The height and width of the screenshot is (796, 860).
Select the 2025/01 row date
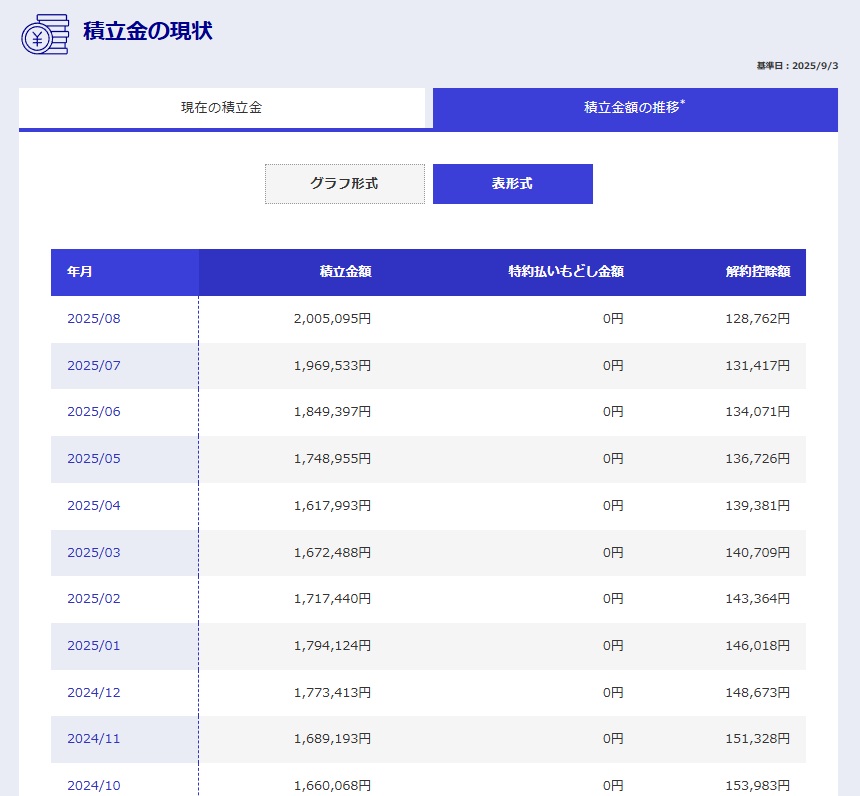[x=94, y=646]
